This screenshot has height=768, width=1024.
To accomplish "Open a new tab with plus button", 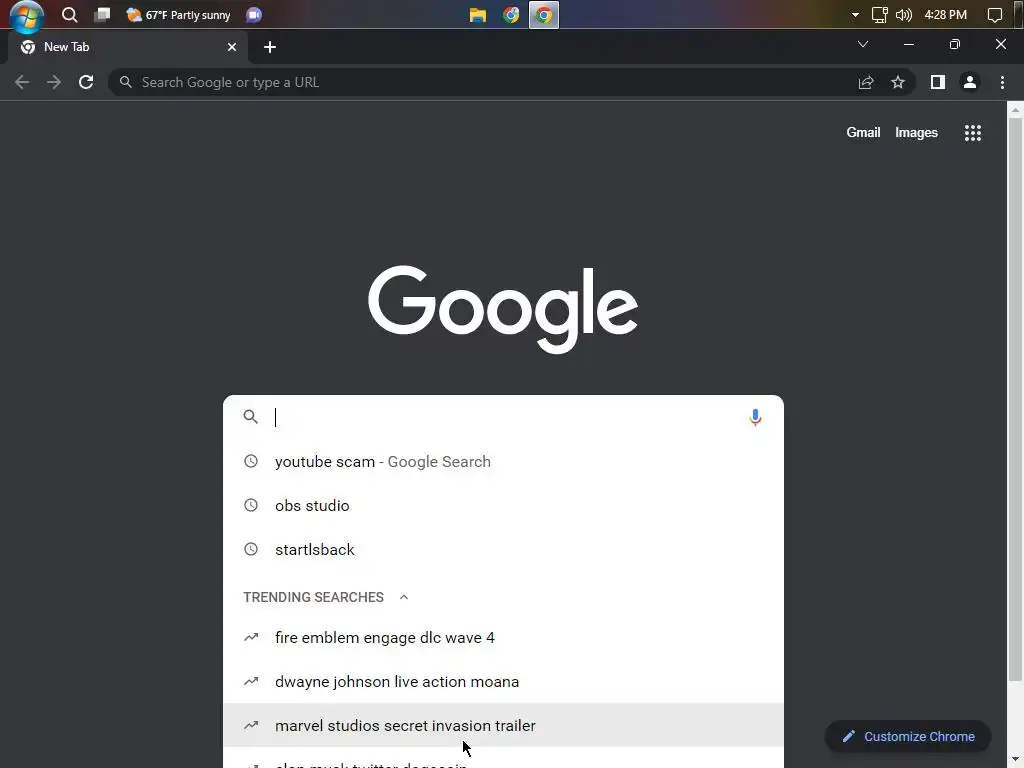I will coord(270,47).
